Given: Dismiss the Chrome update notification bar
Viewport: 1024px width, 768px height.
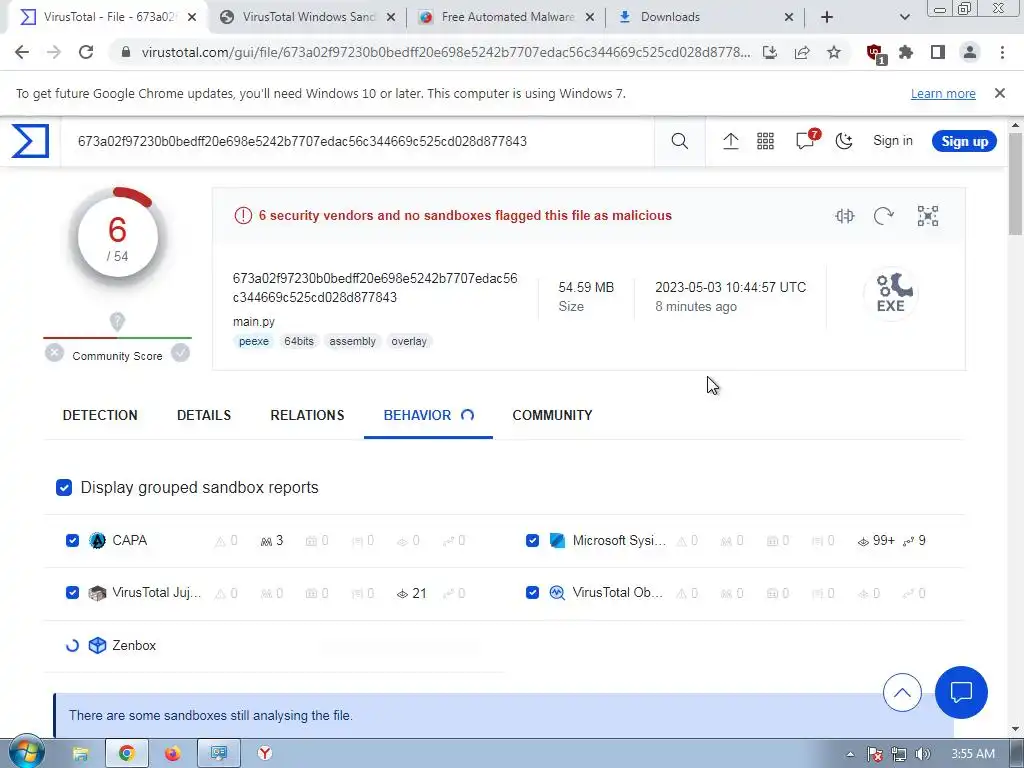Looking at the screenshot, I should [1000, 93].
